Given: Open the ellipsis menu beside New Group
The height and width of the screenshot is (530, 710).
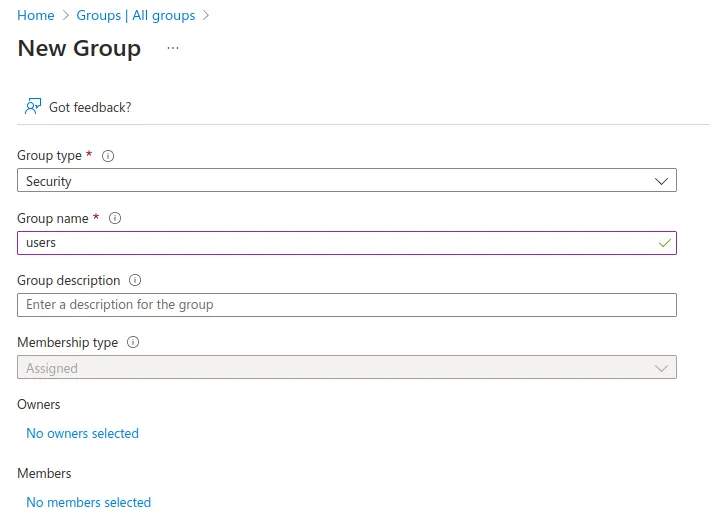Looking at the screenshot, I should click(173, 48).
